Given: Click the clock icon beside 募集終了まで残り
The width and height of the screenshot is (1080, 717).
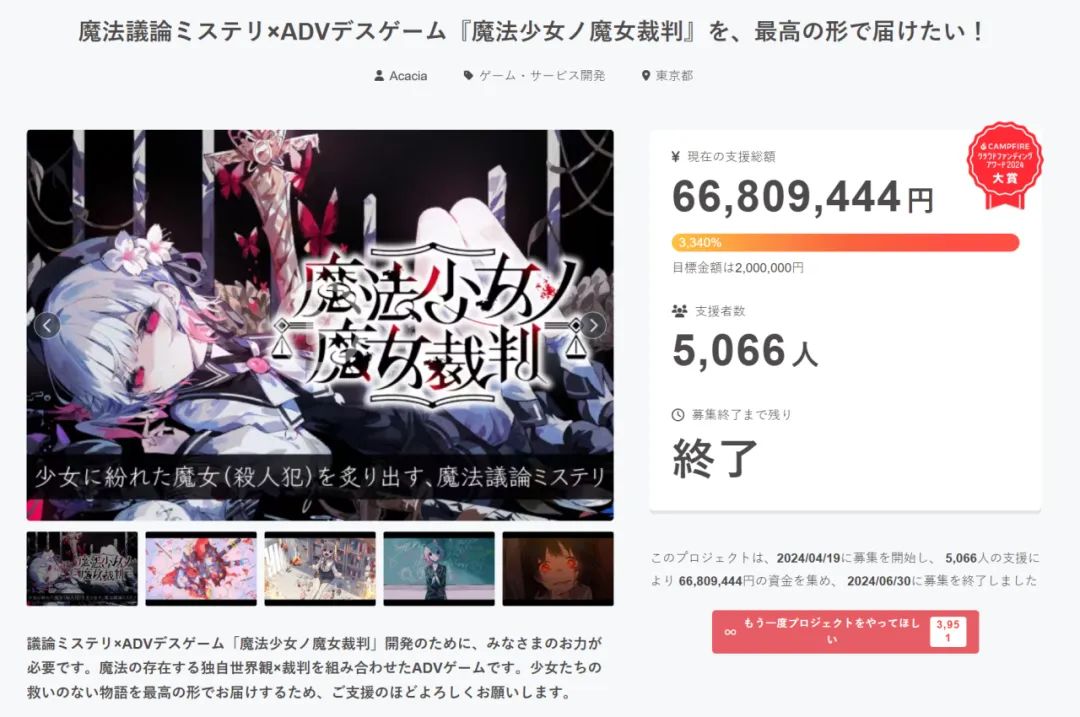Looking at the screenshot, I should click(678, 415).
